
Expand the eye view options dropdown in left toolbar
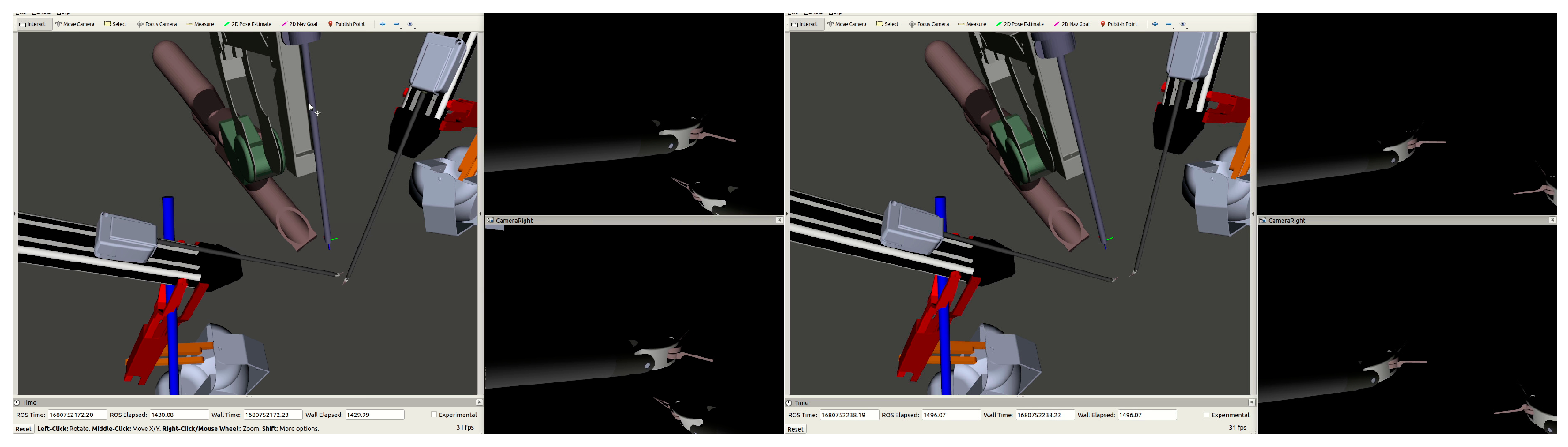pyautogui.click(x=411, y=24)
